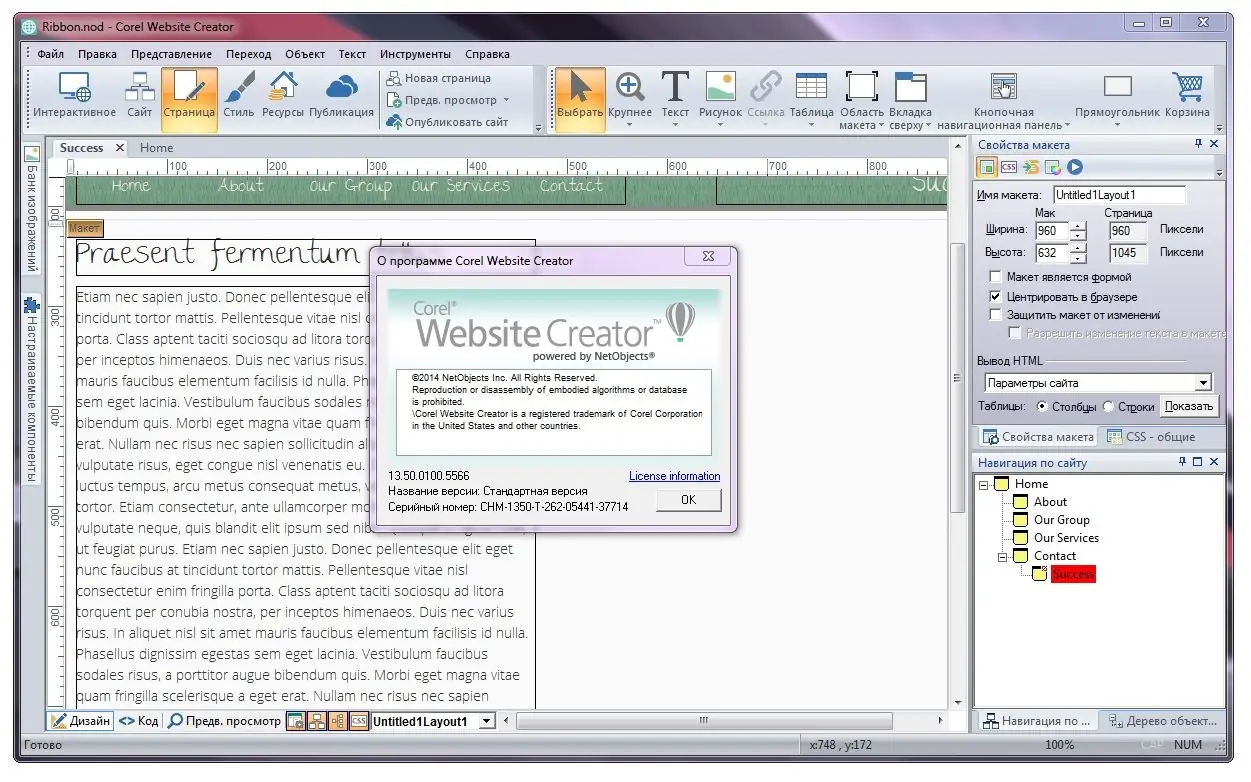
Task: Open the Представление menu
Action: tap(171, 54)
